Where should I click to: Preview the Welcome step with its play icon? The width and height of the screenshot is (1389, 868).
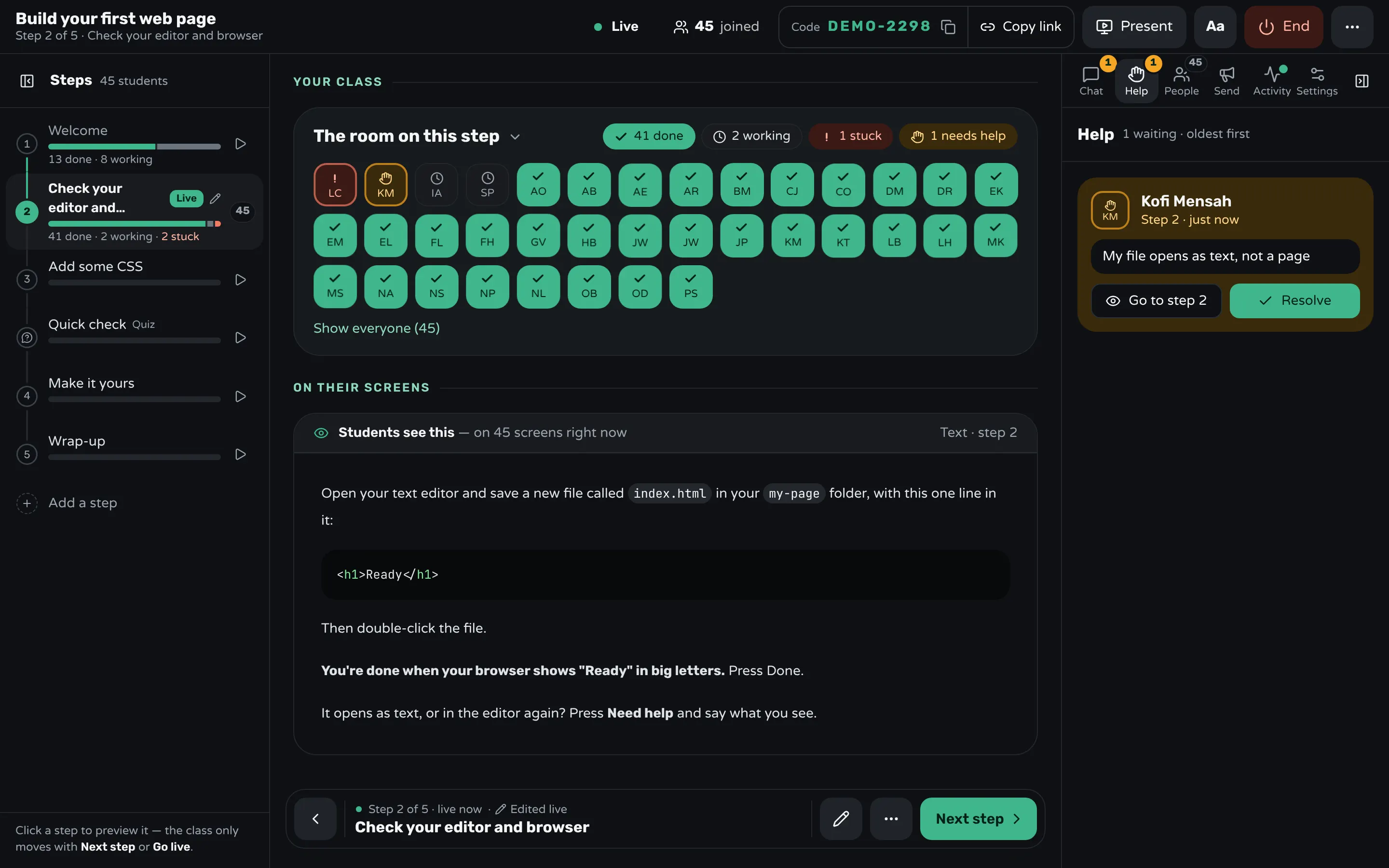(241, 144)
